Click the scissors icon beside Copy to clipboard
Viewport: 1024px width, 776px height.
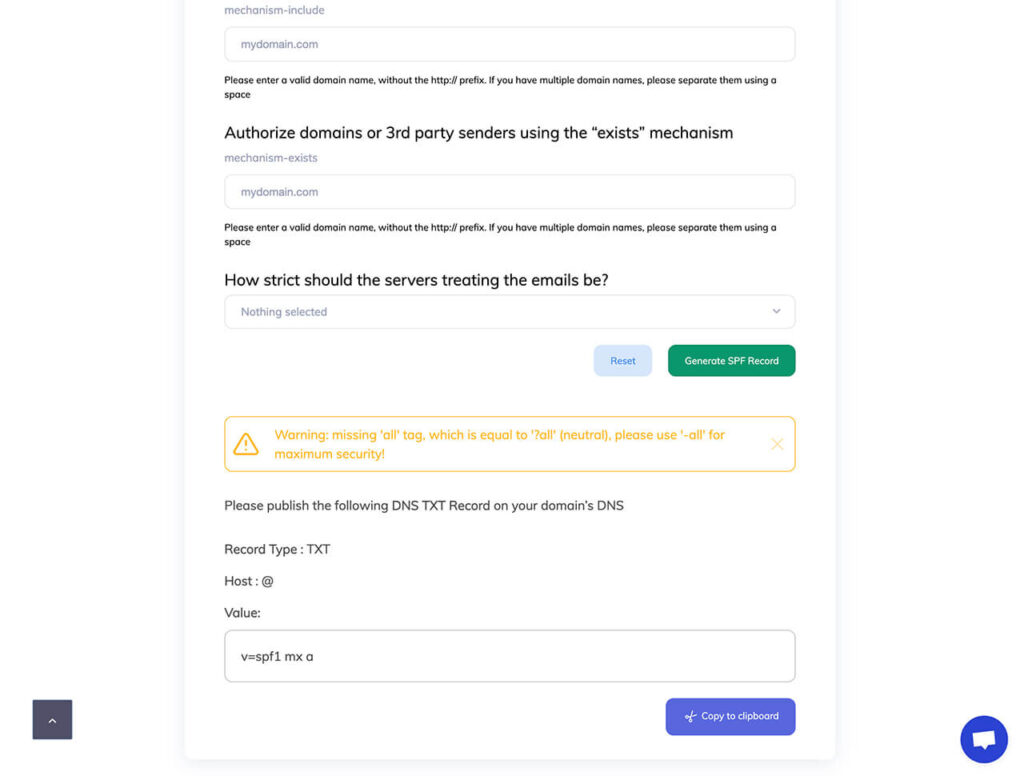[x=690, y=716]
